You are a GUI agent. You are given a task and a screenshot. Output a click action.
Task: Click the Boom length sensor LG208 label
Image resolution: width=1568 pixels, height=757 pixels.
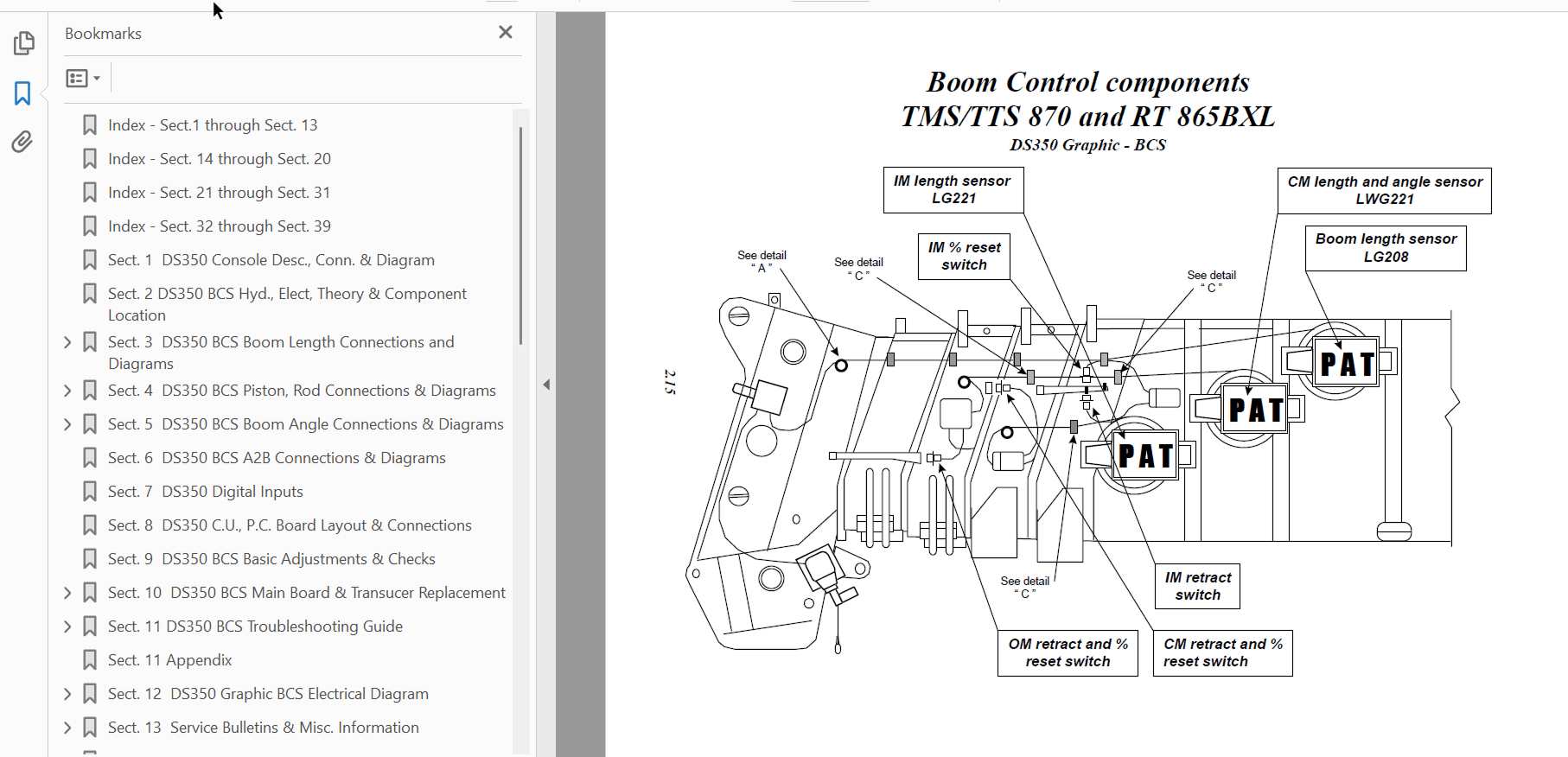1386,248
